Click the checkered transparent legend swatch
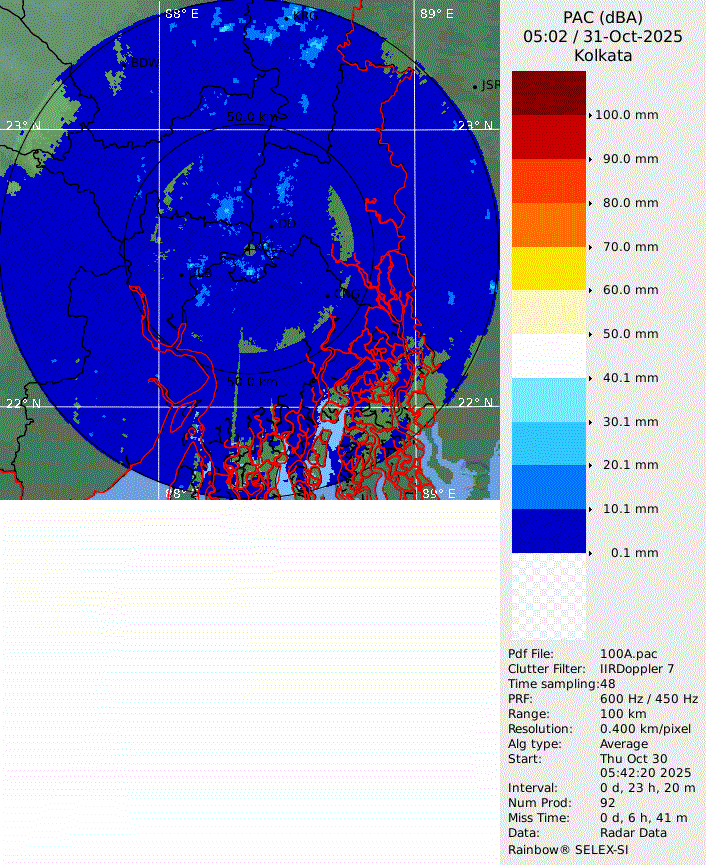 (x=548, y=598)
